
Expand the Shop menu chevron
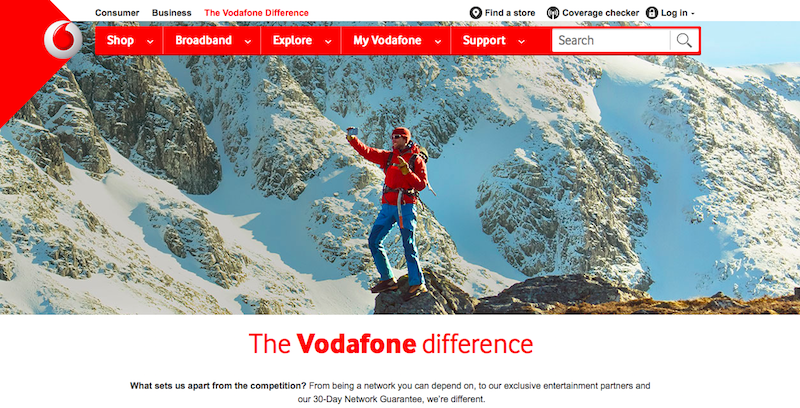click(x=150, y=42)
